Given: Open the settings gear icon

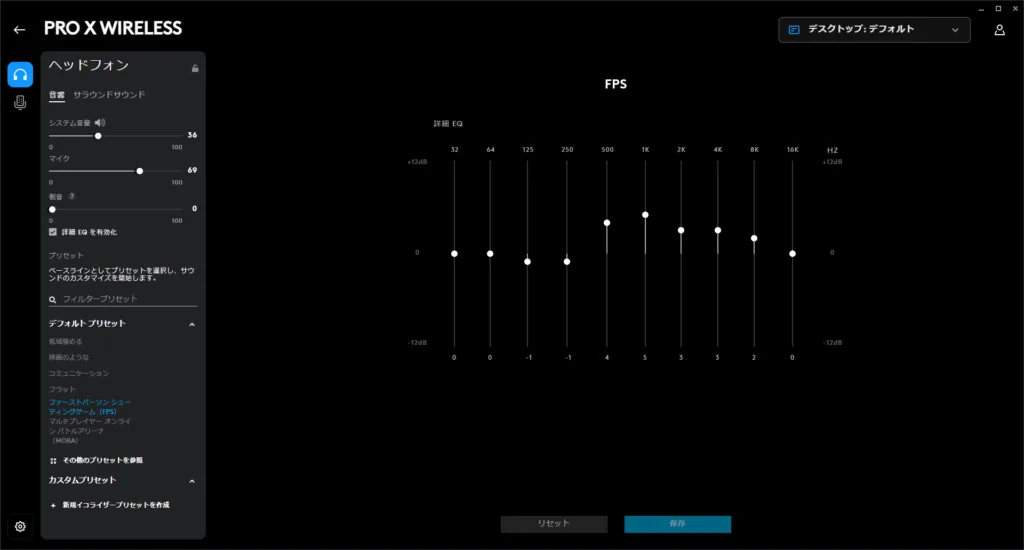Looking at the screenshot, I should (x=20, y=526).
